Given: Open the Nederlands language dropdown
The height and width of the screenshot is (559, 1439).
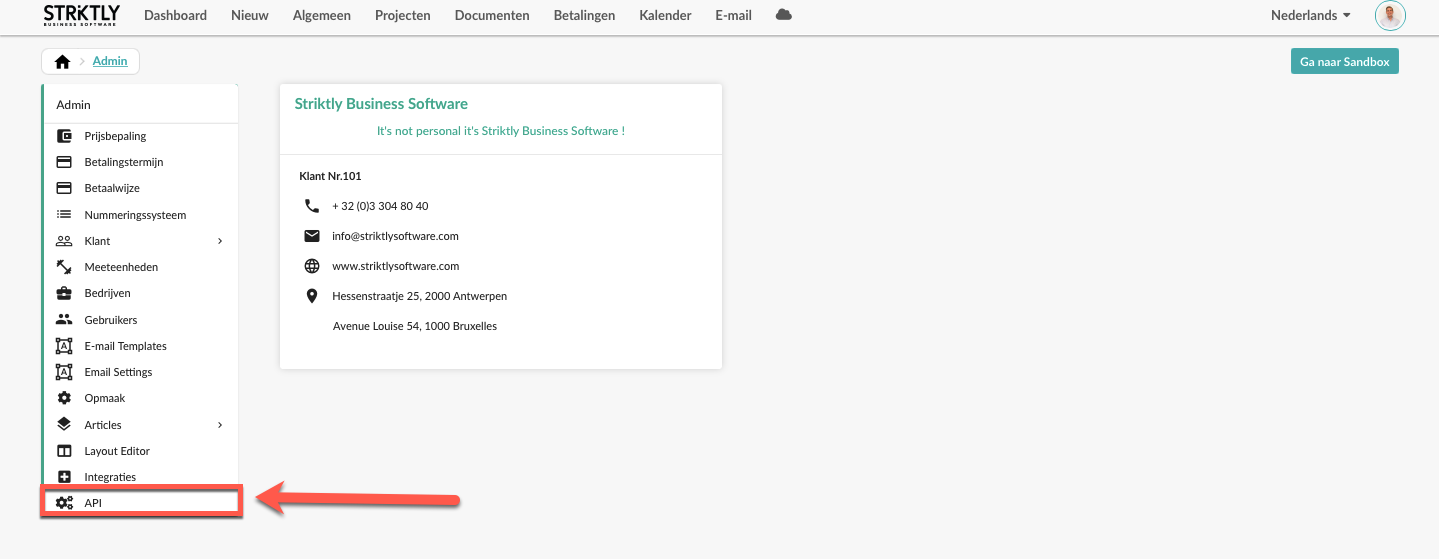Looking at the screenshot, I should click(x=1310, y=15).
